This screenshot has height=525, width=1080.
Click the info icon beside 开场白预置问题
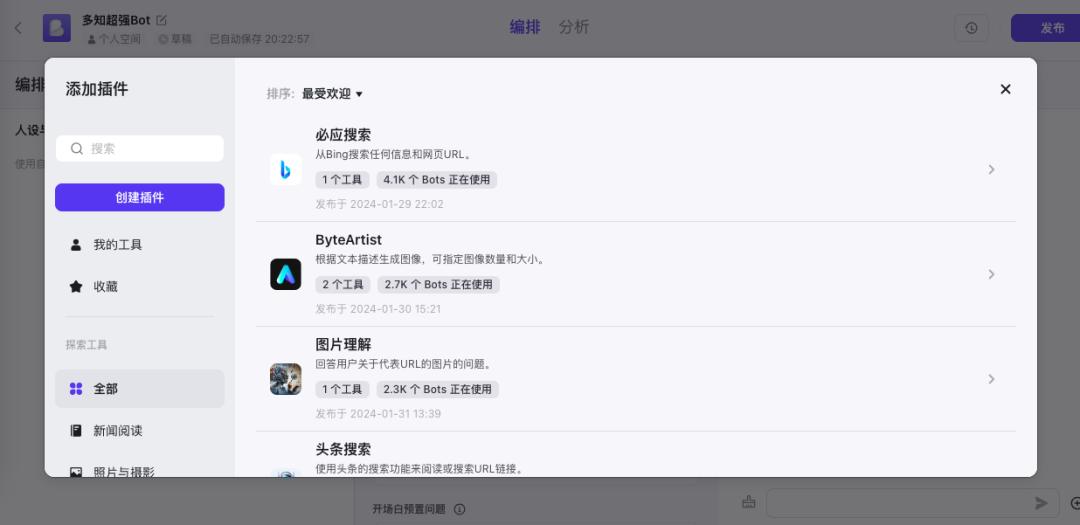pos(460,509)
